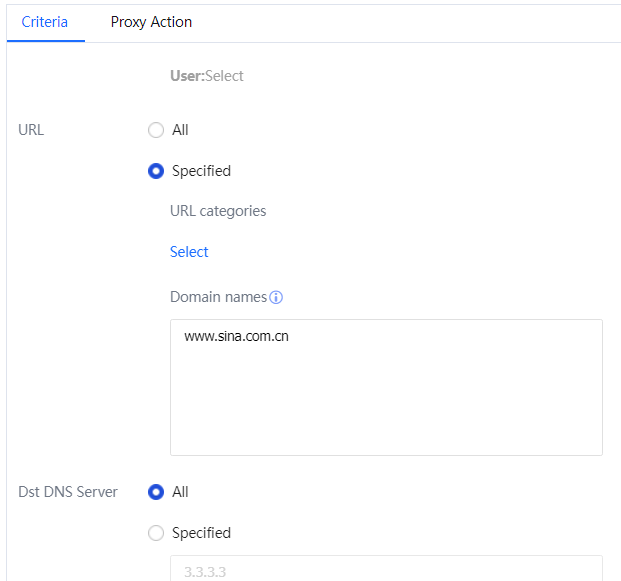This screenshot has height=581, width=621.
Task: Click inside the Domain names text area
Action: [x=386, y=400]
